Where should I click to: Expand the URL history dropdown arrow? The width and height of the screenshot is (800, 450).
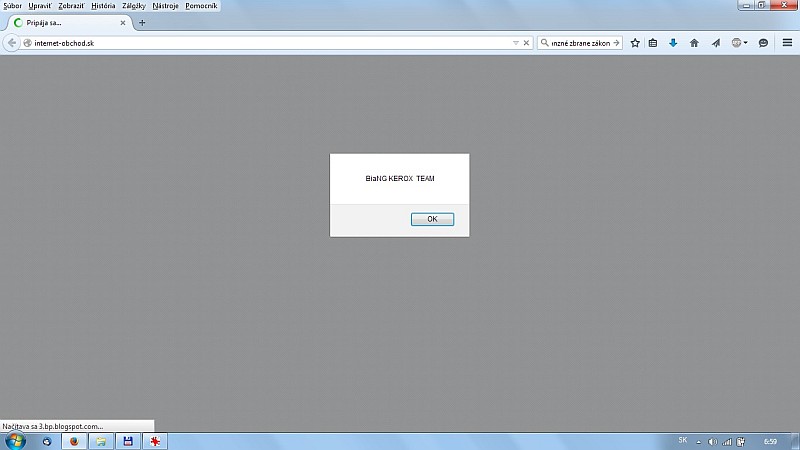(x=515, y=43)
